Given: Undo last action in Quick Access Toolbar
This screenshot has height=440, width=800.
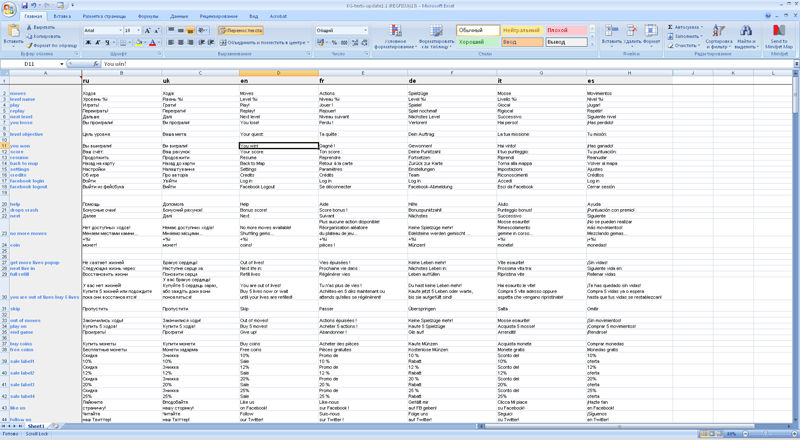Looking at the screenshot, I should (x=34, y=6).
